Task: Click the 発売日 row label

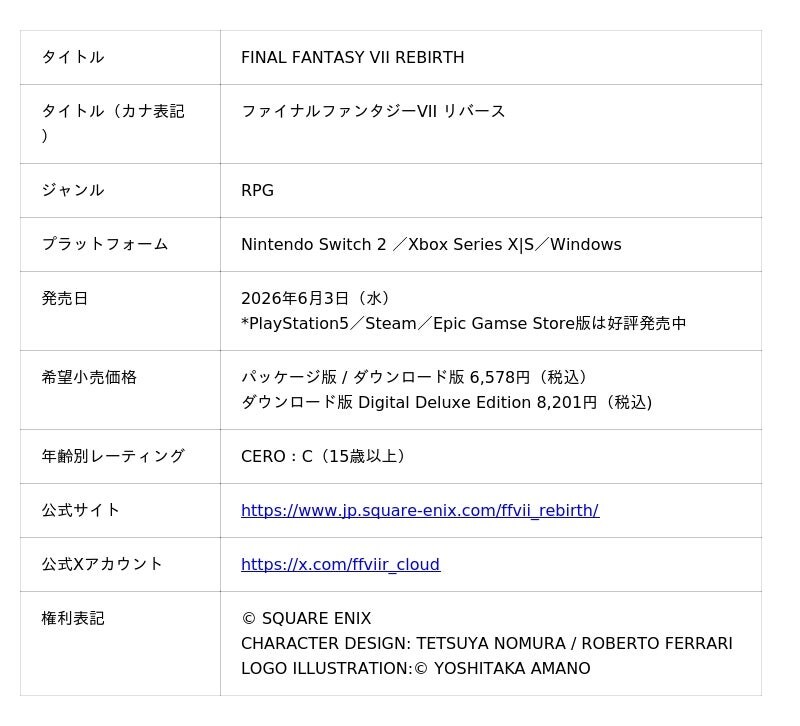Action: (65, 299)
